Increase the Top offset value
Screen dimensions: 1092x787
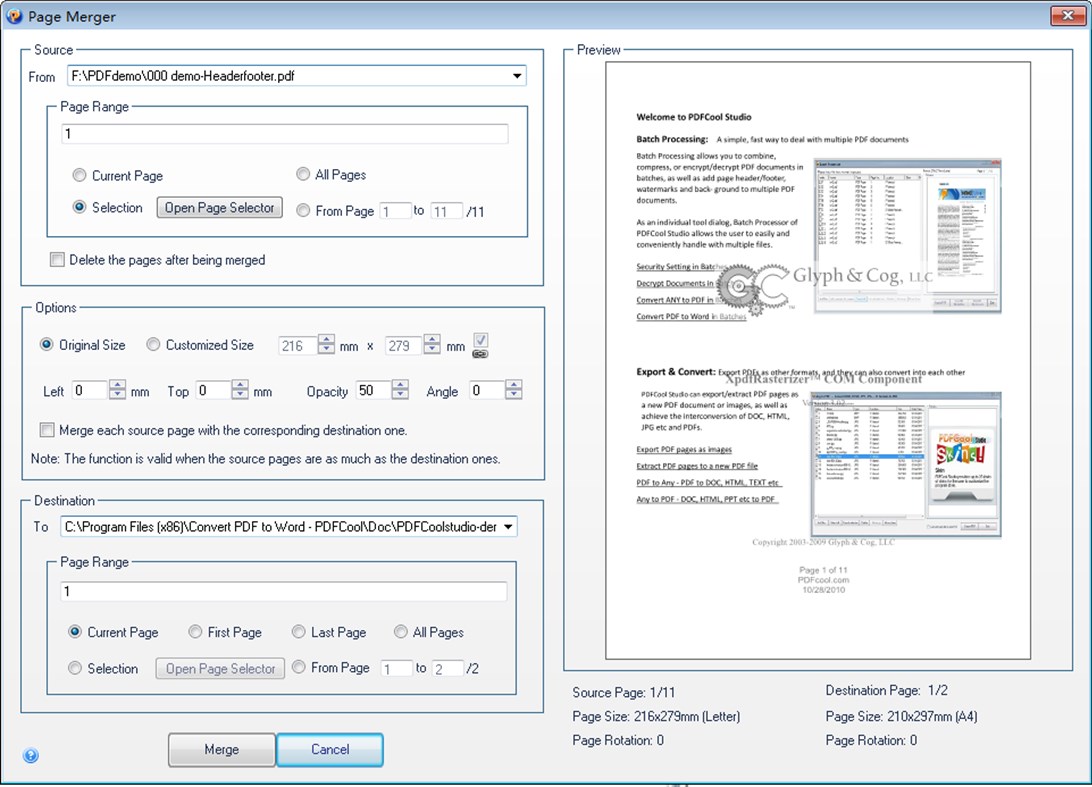point(240,385)
